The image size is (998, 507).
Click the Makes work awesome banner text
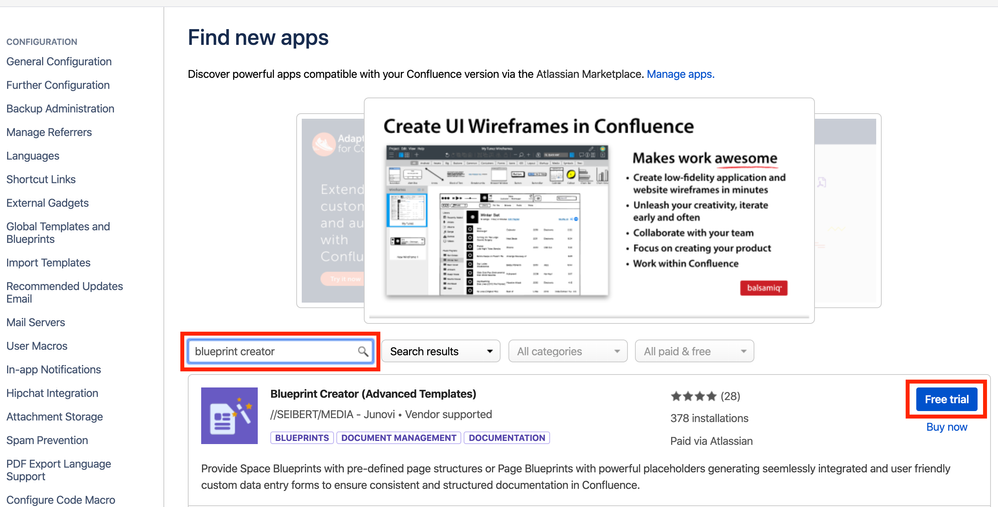click(705, 158)
